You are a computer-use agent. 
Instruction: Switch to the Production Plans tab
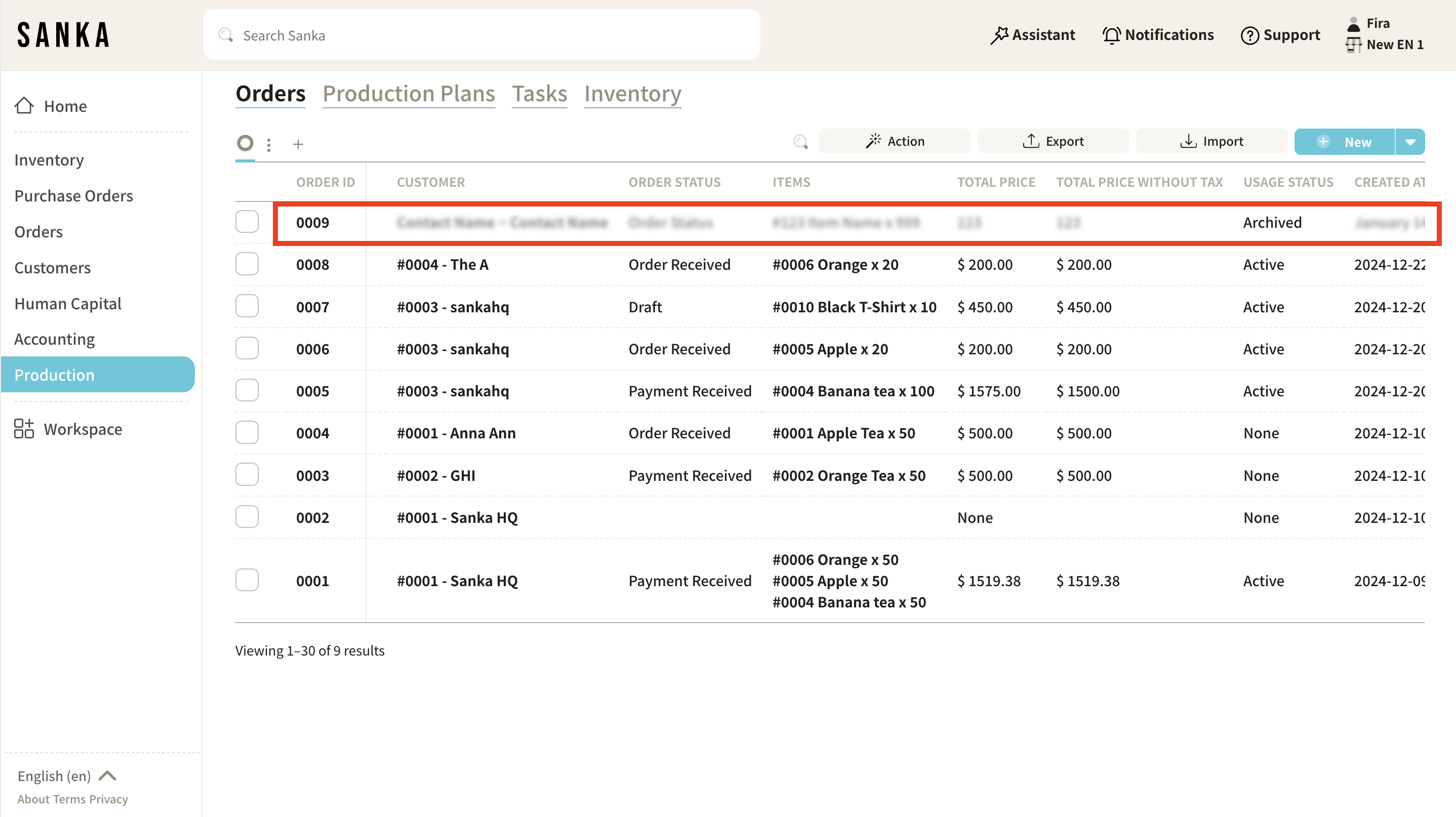point(409,93)
